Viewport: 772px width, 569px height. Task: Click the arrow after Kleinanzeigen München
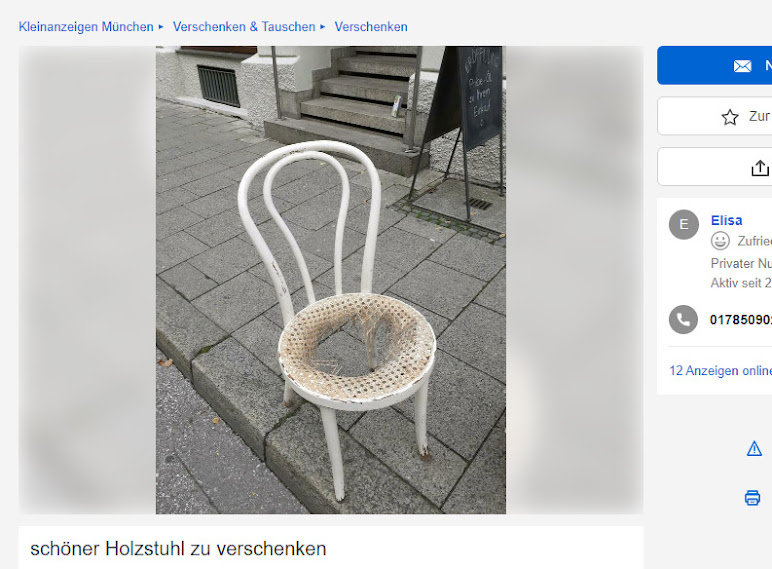click(161, 27)
